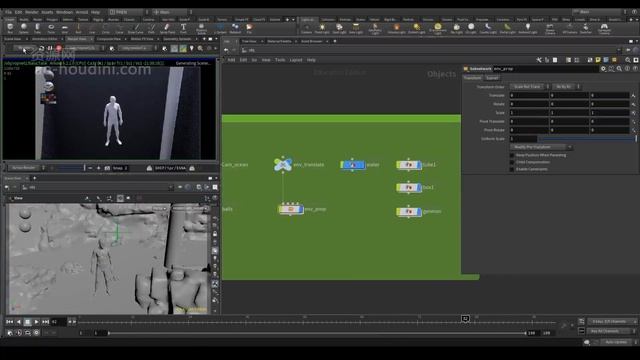
Task: Select the Font shelf tool
Action: click(183, 28)
